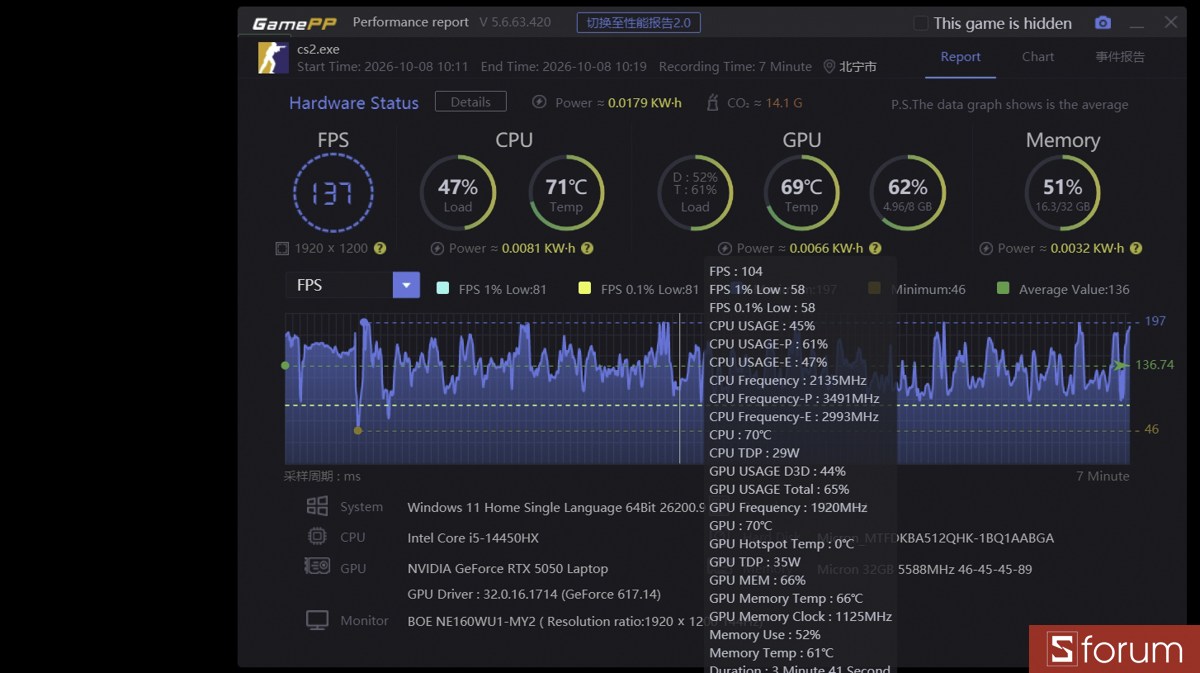Click the GPU 62% 4.96/8 GB gauge
The image size is (1200, 673).
907,193
